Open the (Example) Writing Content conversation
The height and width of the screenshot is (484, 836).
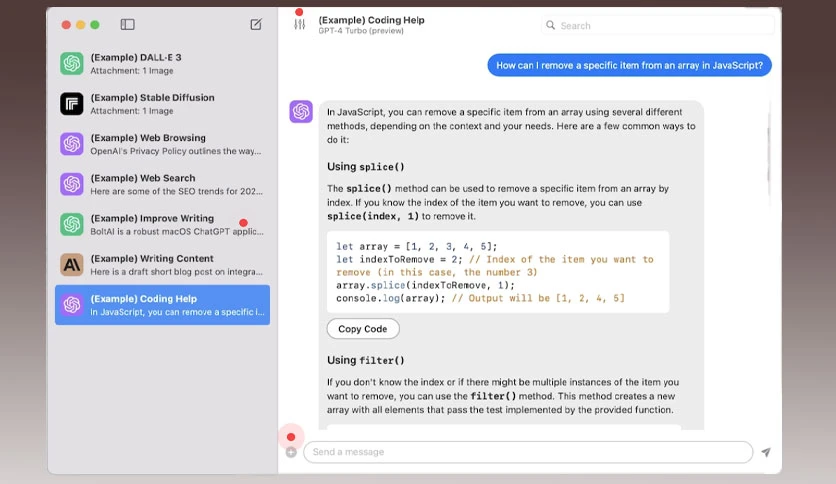(163, 265)
